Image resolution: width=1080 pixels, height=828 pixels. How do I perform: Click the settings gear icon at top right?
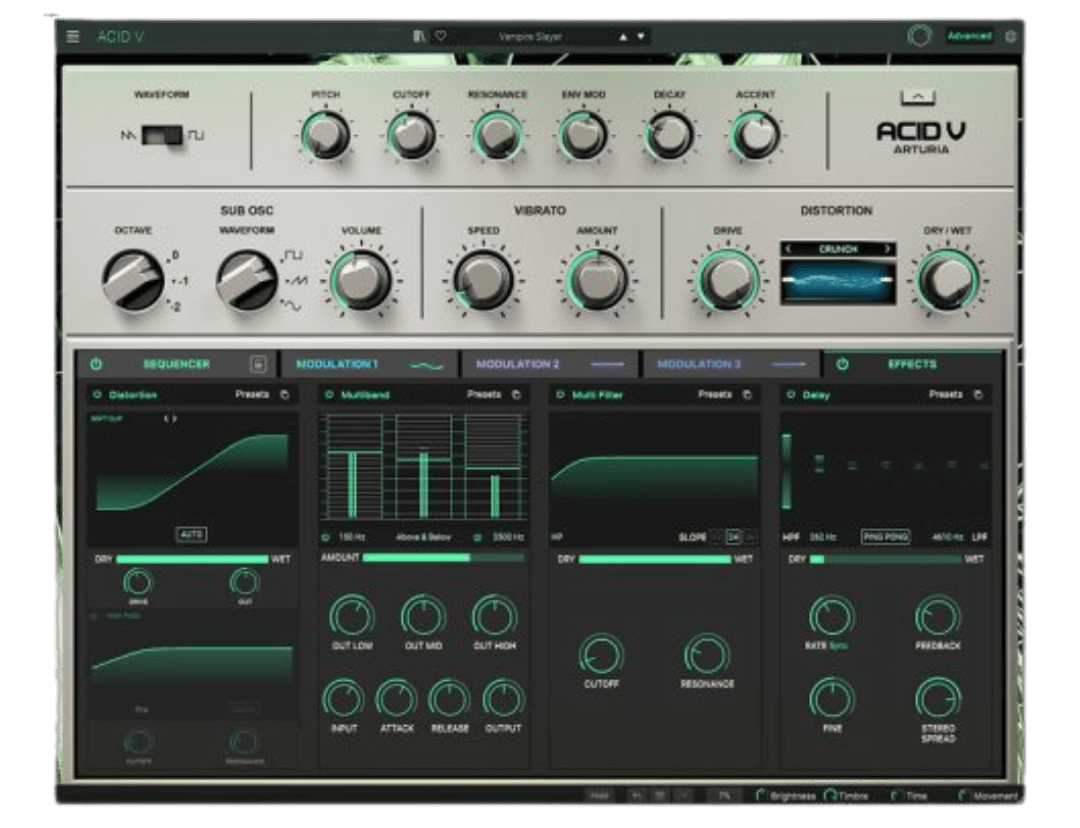(1010, 37)
